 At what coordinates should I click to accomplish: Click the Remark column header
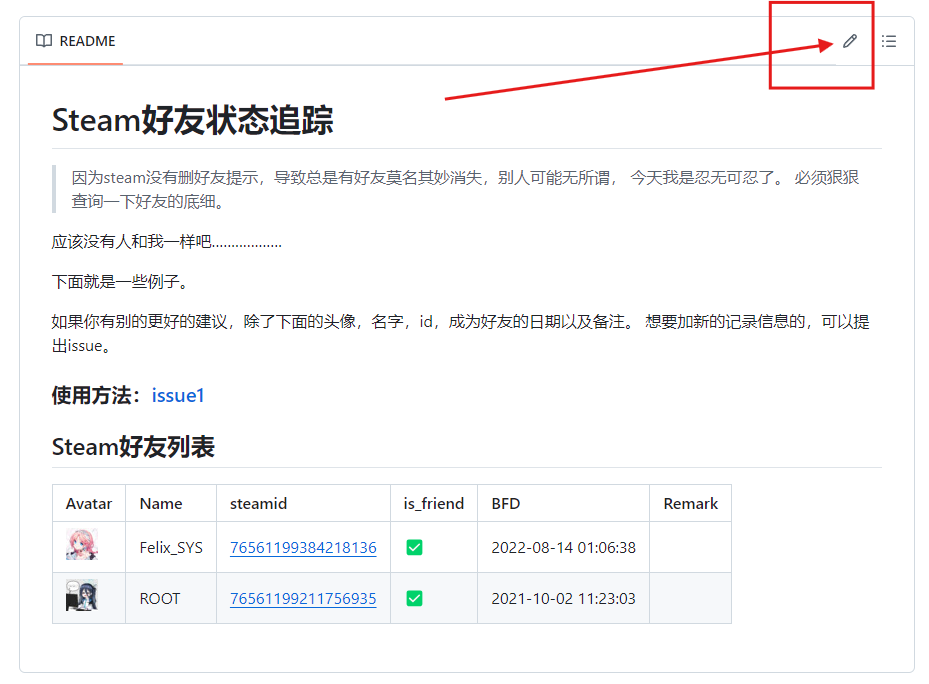[x=690, y=504]
